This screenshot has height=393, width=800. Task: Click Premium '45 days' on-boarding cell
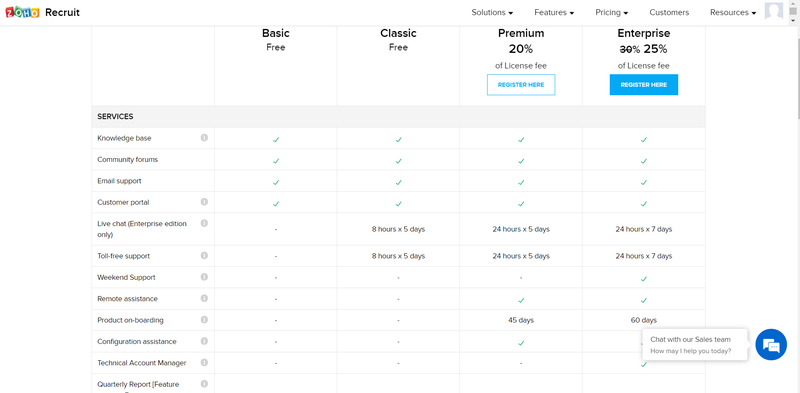pyautogui.click(x=521, y=320)
